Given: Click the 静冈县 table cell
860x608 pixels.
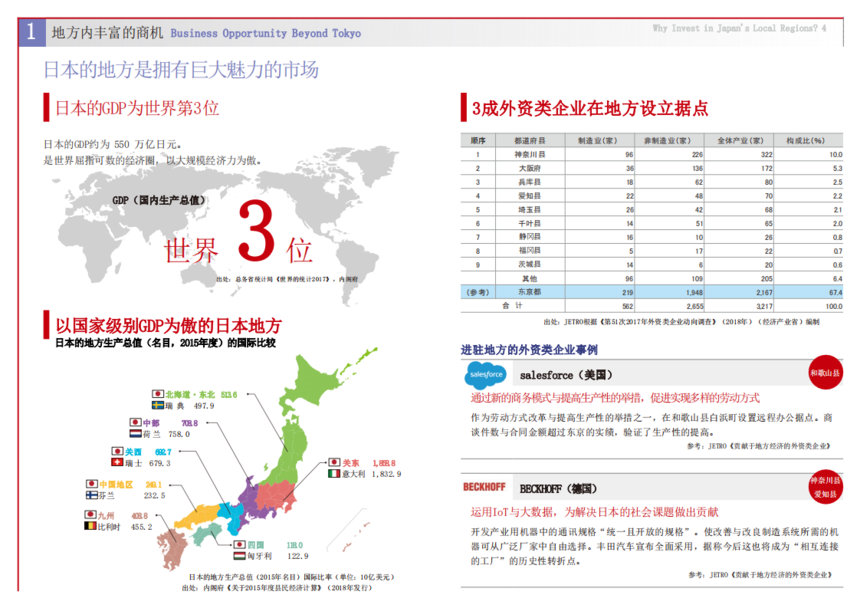Looking at the screenshot, I should 530,237.
